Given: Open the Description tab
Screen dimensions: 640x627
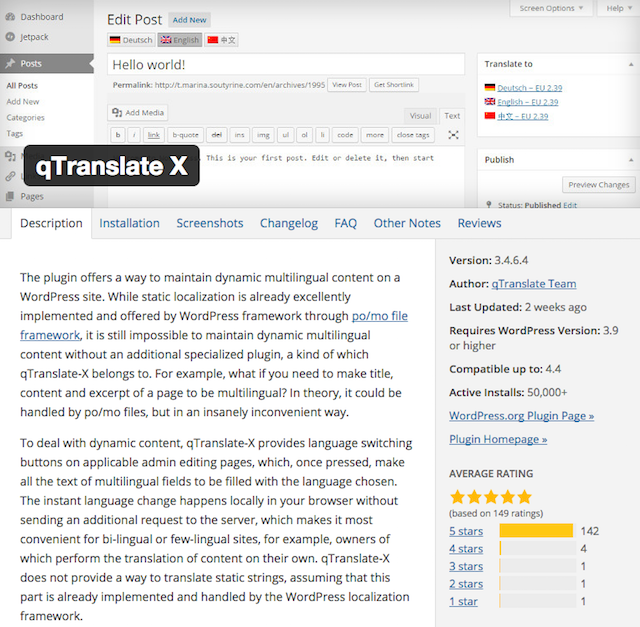Looking at the screenshot, I should click(51, 223).
